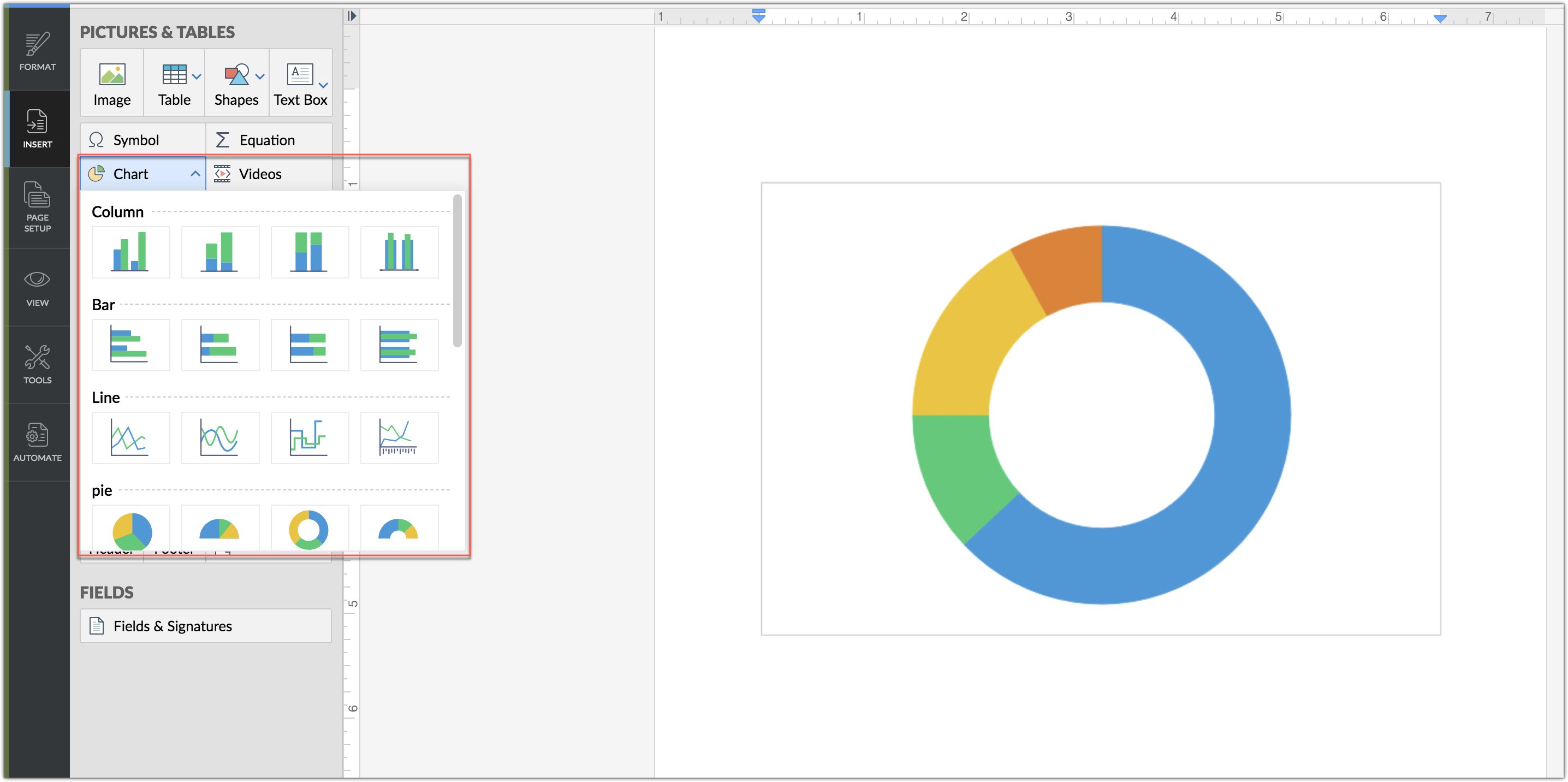
Task: Select the clustered column chart icon
Action: click(x=130, y=252)
